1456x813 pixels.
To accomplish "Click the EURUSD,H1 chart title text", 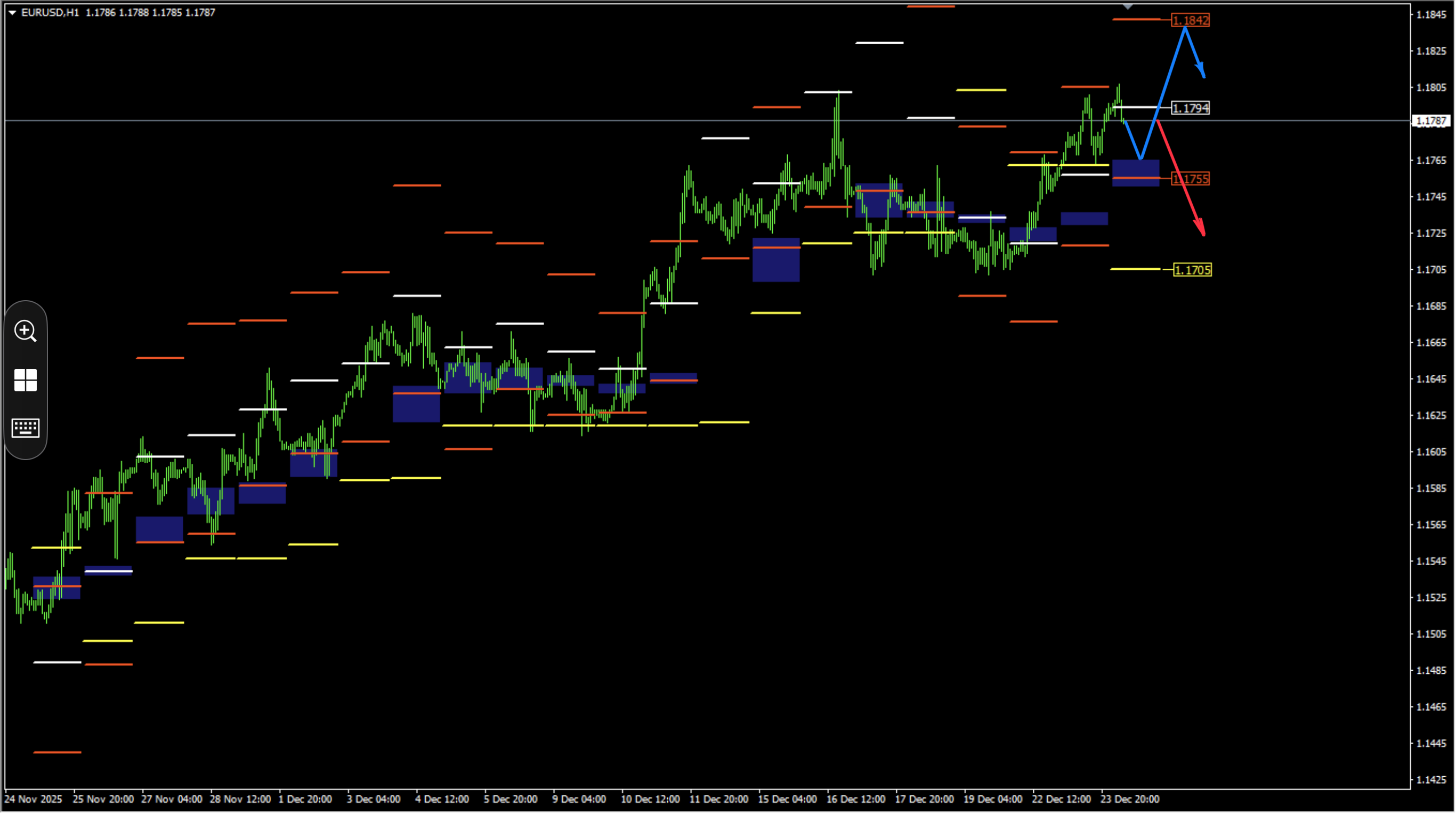I will click(50, 12).
